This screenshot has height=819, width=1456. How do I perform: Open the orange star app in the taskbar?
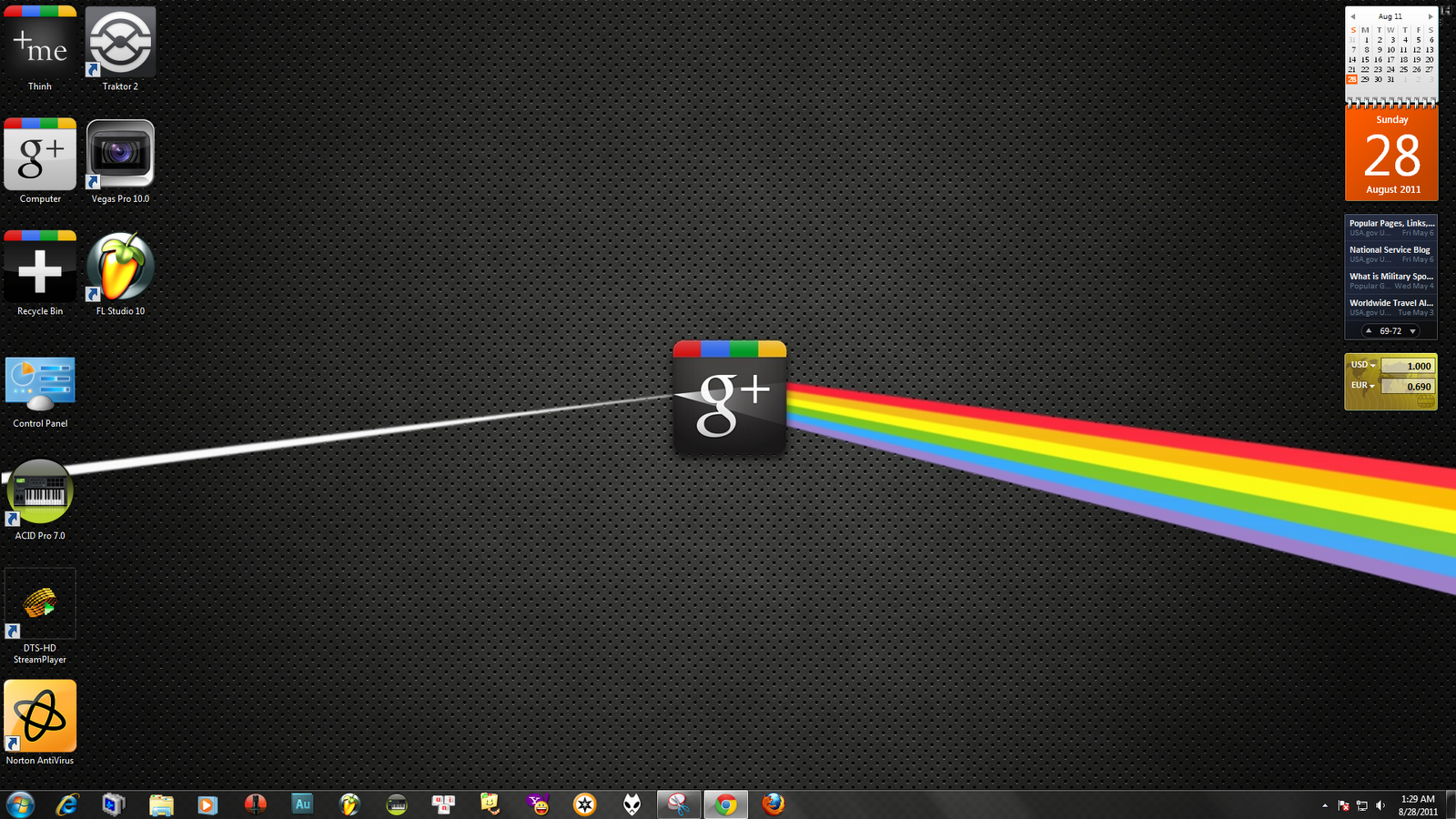pos(585,804)
